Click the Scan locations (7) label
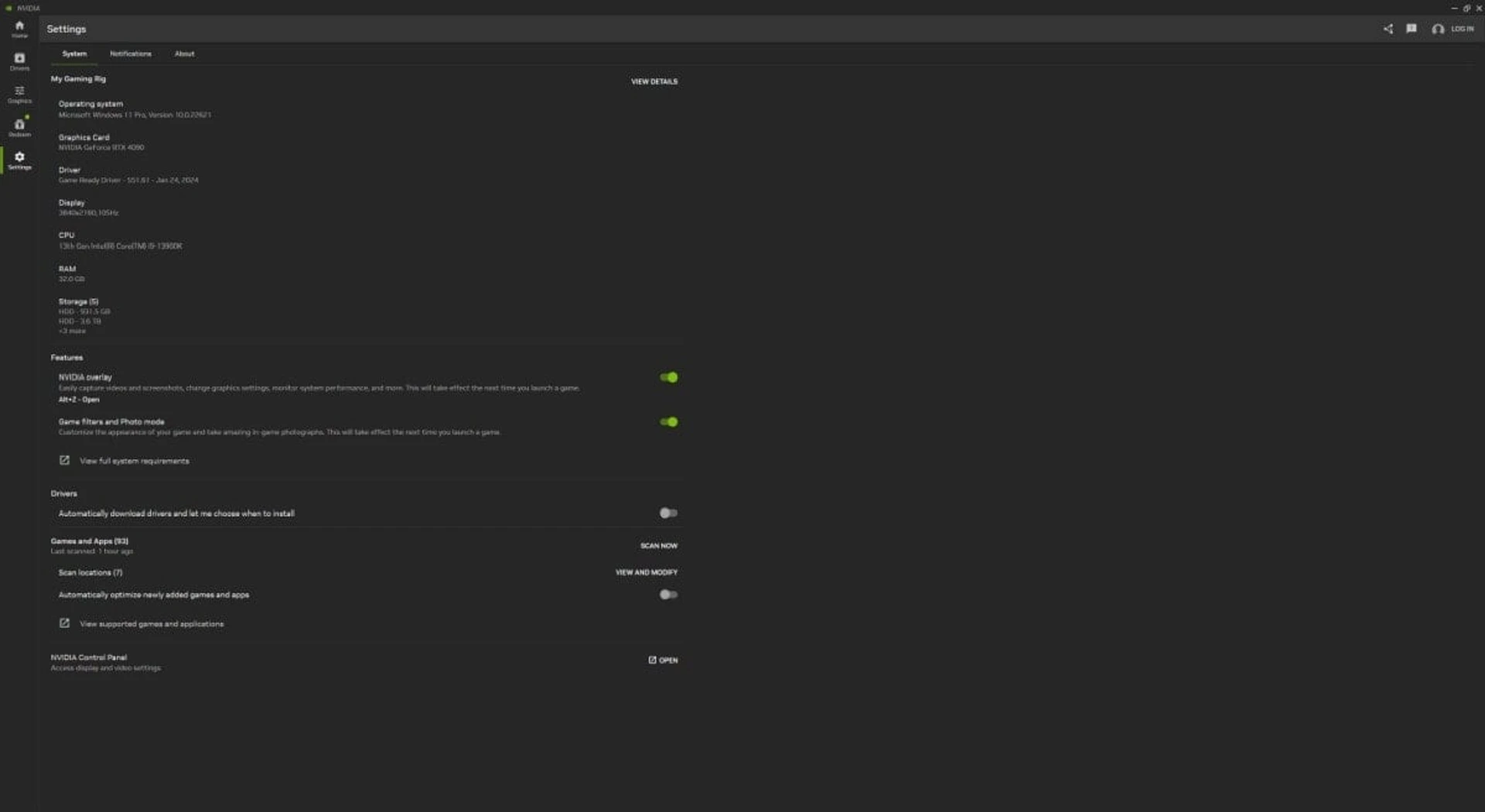This screenshot has height=812, width=1485. pos(90,573)
